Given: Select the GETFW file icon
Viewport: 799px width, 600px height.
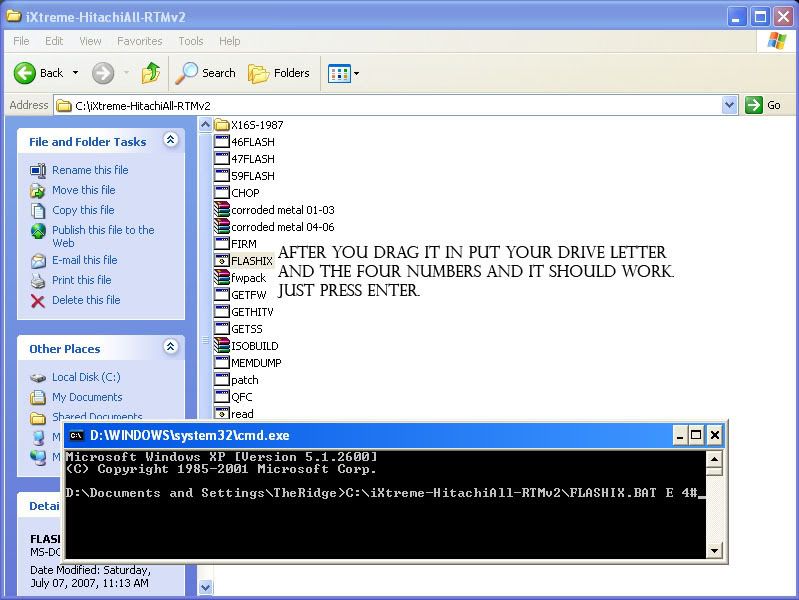Looking at the screenshot, I should click(222, 295).
